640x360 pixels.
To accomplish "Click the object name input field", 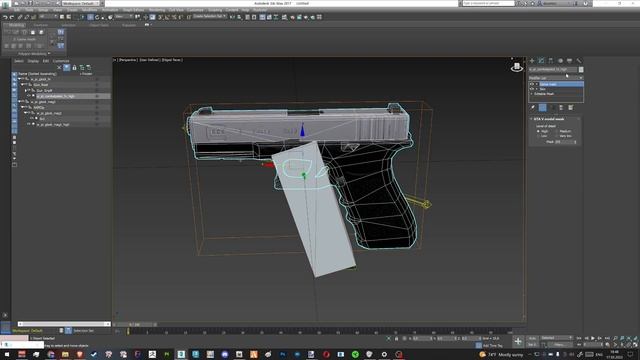I will (x=553, y=70).
